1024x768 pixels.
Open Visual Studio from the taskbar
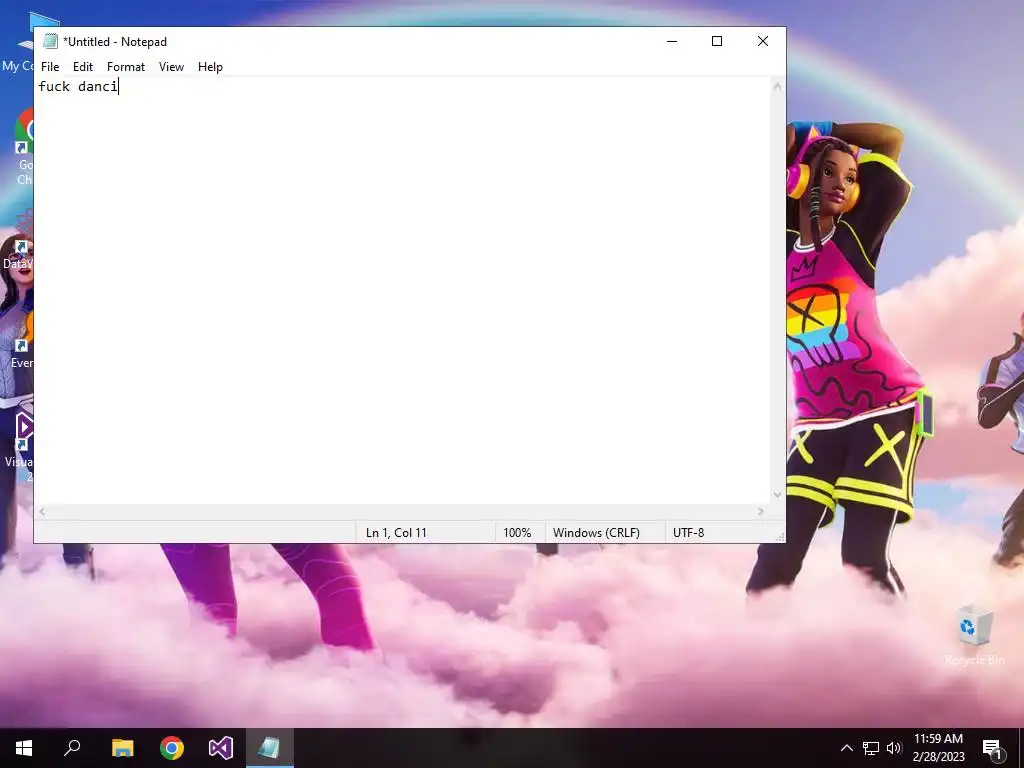click(221, 748)
